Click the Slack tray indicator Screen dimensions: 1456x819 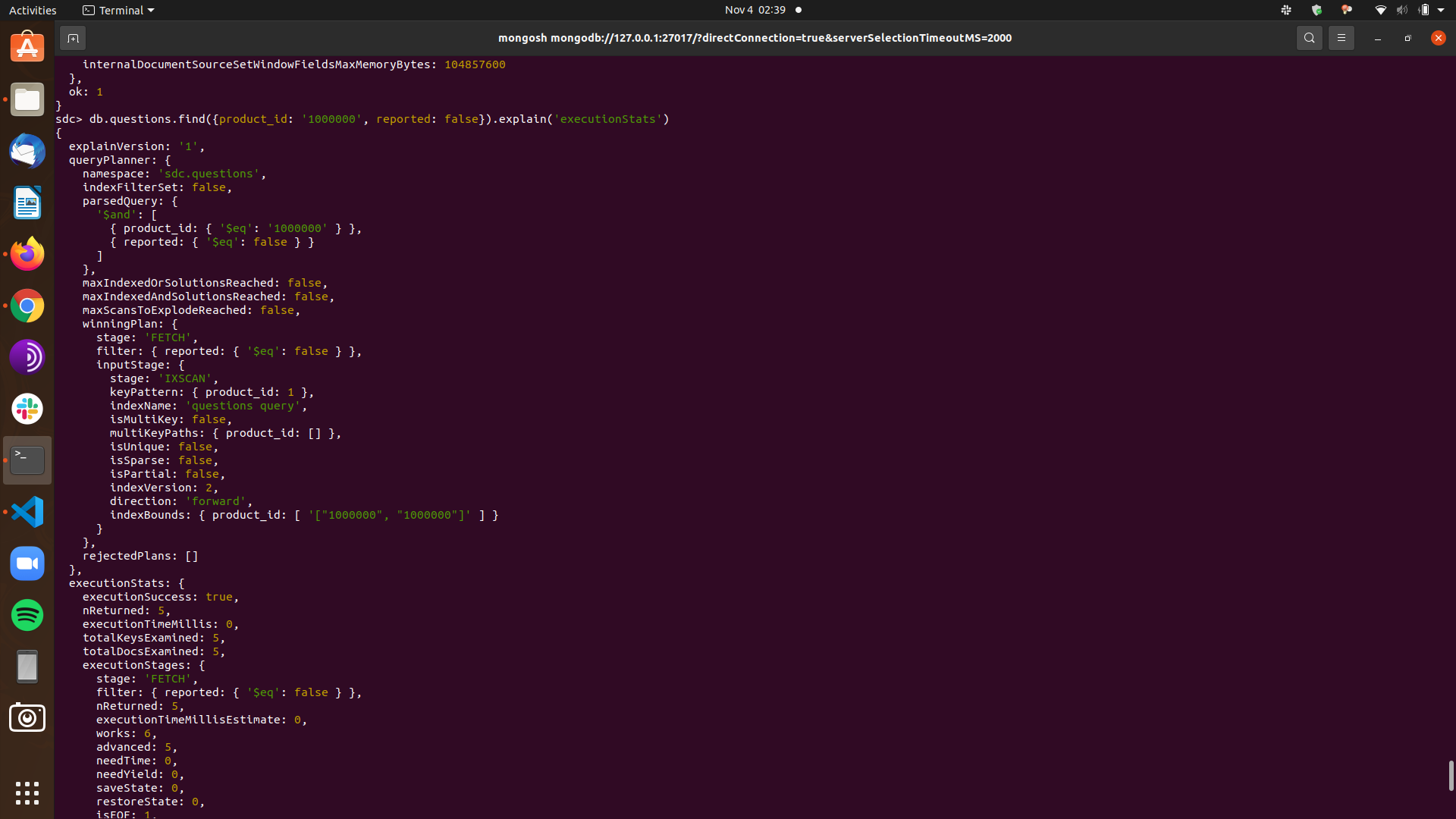point(1286,10)
